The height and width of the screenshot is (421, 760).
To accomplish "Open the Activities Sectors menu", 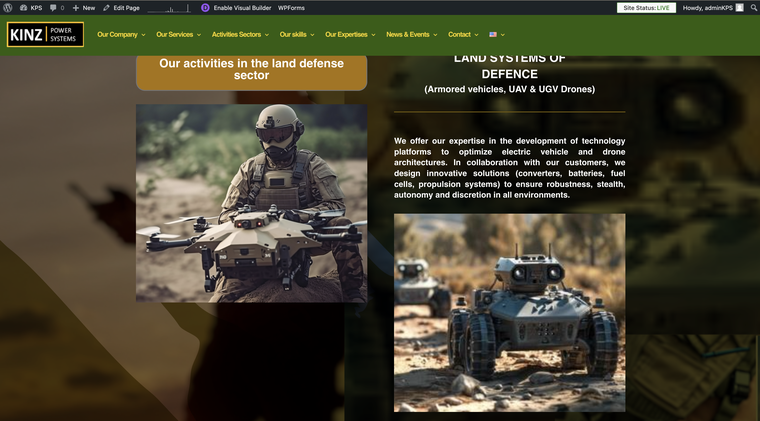I will click(x=236, y=34).
